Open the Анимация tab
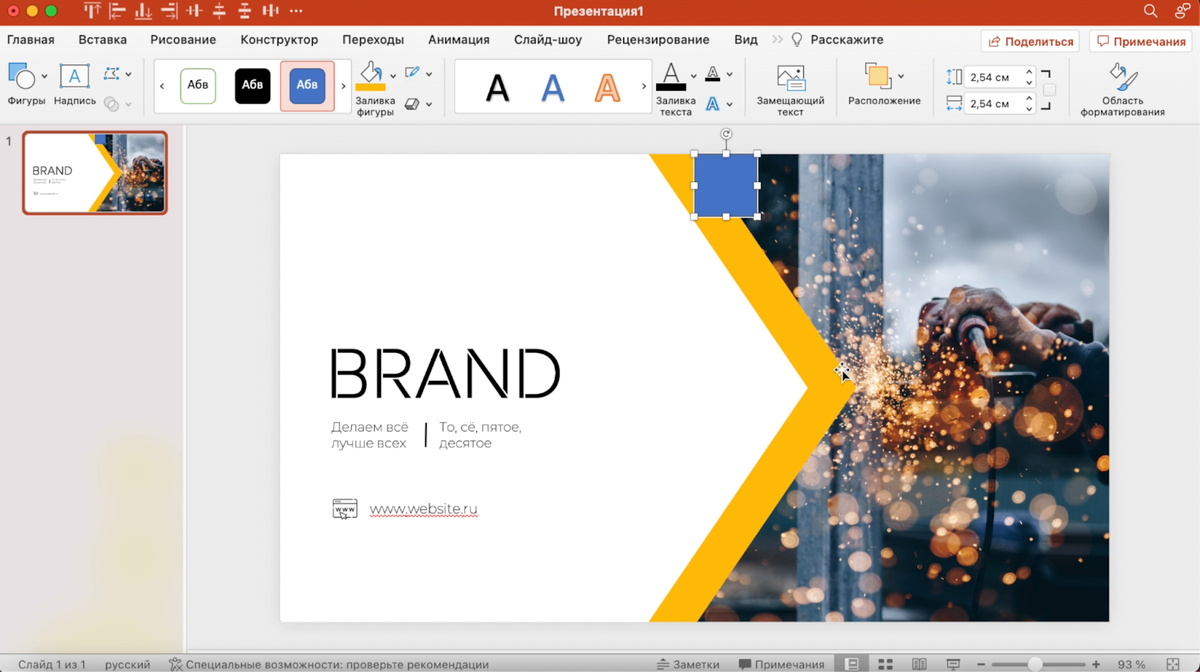 click(x=459, y=40)
